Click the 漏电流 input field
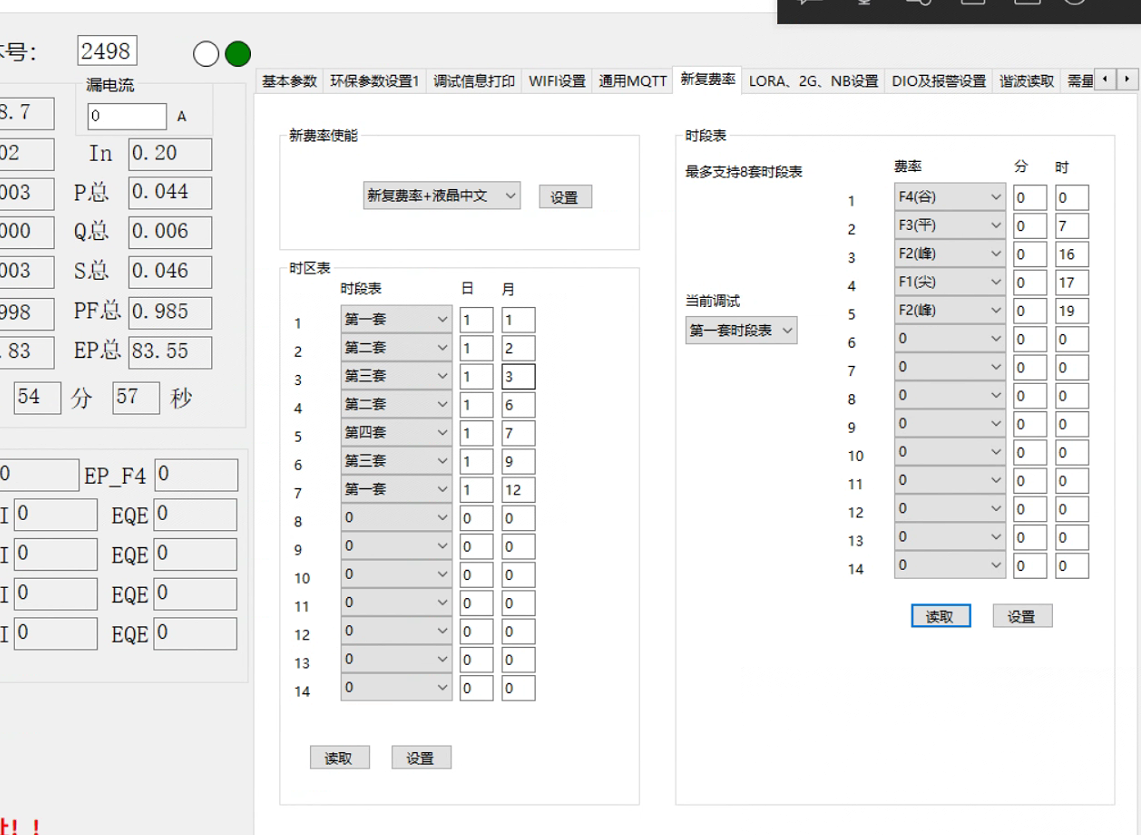The image size is (1141, 835). (x=126, y=116)
